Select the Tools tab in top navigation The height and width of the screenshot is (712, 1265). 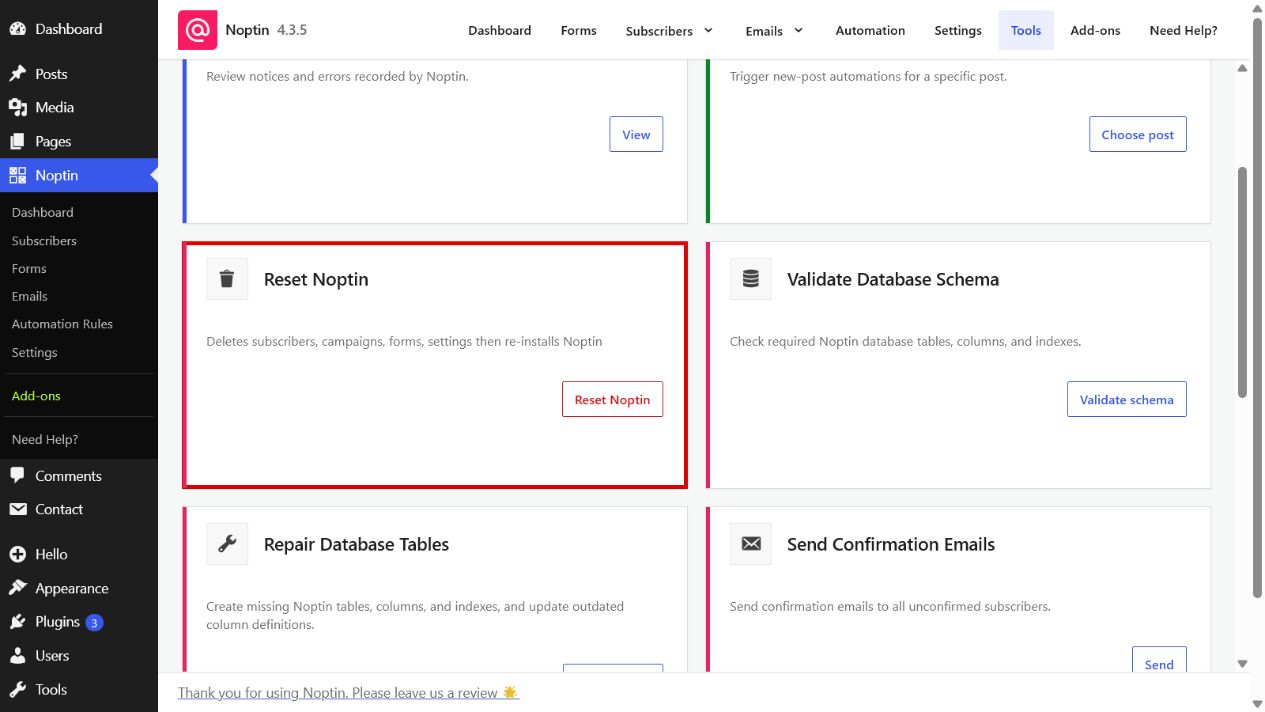[x=1026, y=30]
